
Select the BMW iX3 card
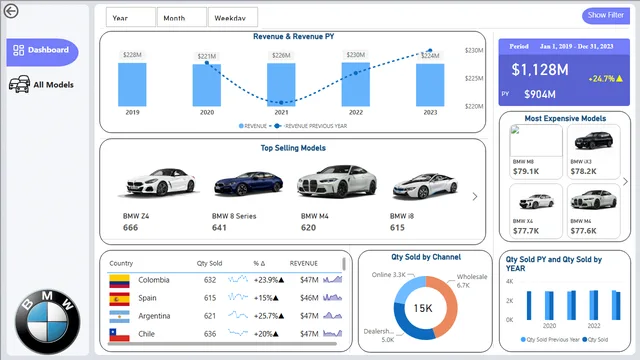[593, 152]
